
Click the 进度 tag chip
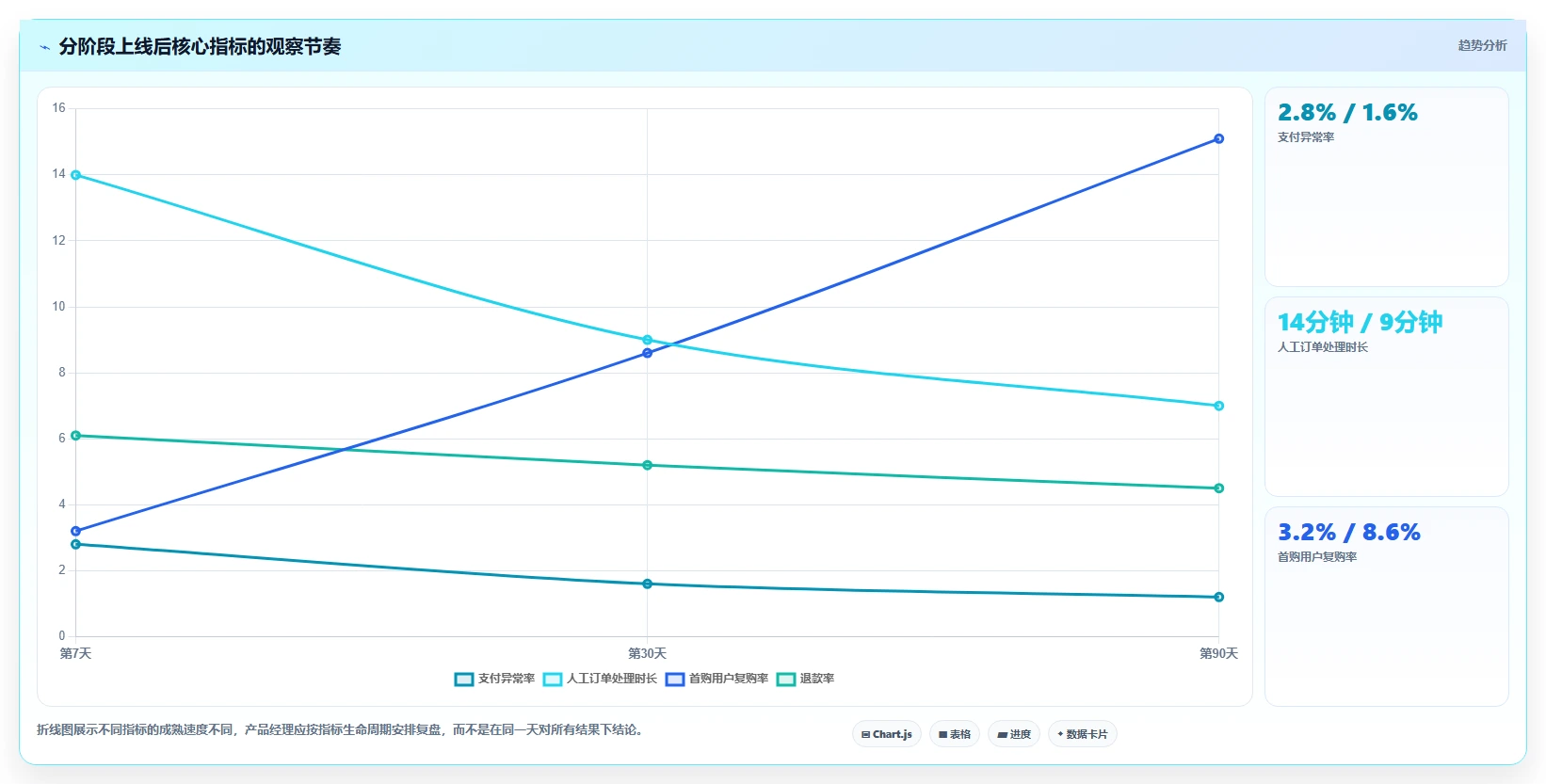coord(1014,734)
